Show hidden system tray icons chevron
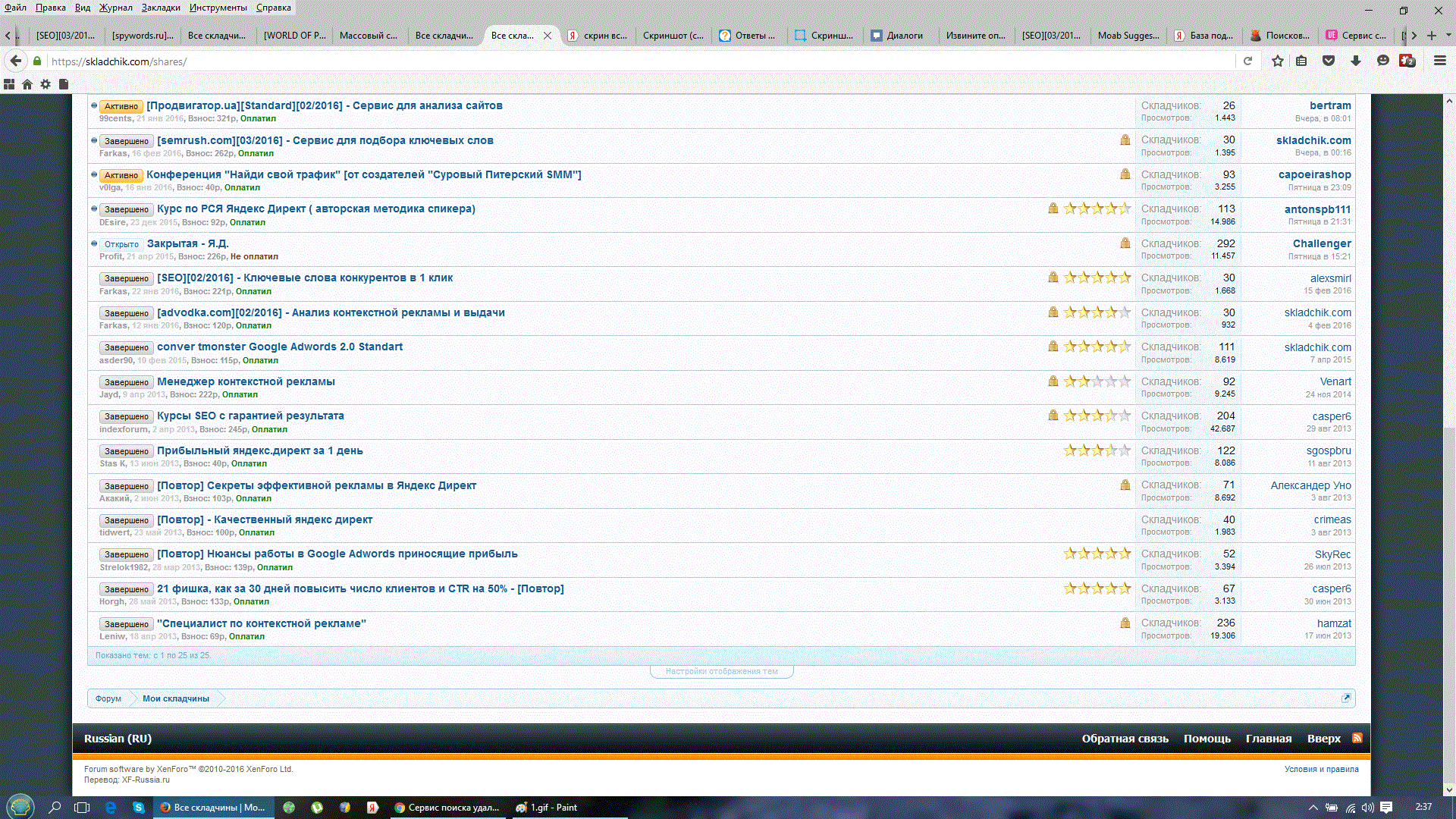This screenshot has height=819, width=1456. tap(1313, 808)
